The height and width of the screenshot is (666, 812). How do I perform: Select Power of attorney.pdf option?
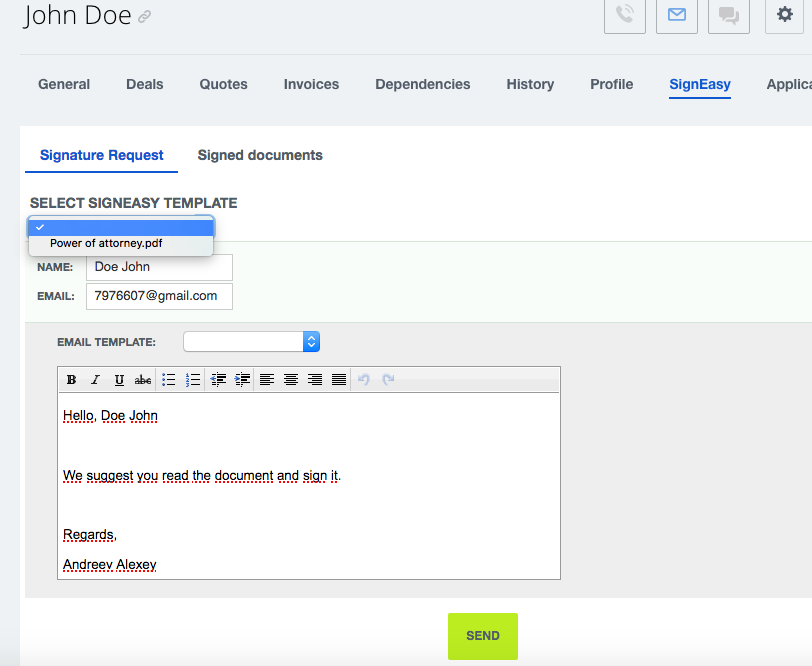[121, 243]
